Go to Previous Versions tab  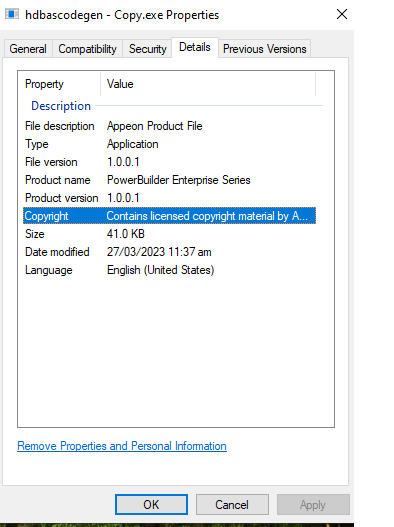coord(265,49)
